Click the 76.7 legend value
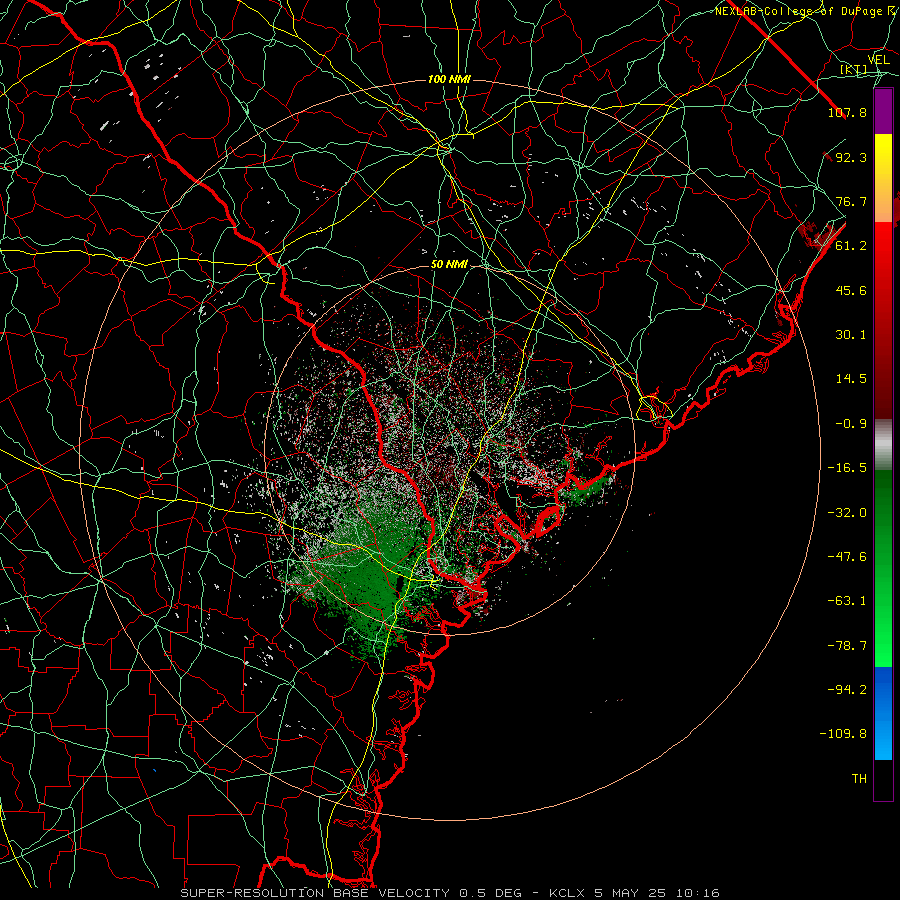 click(x=851, y=201)
